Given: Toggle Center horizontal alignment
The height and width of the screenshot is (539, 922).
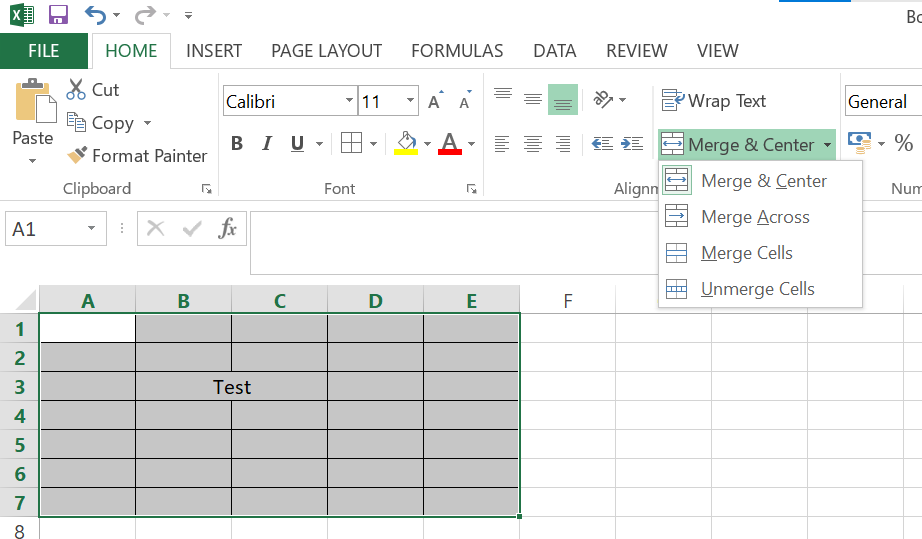Looking at the screenshot, I should [x=533, y=143].
